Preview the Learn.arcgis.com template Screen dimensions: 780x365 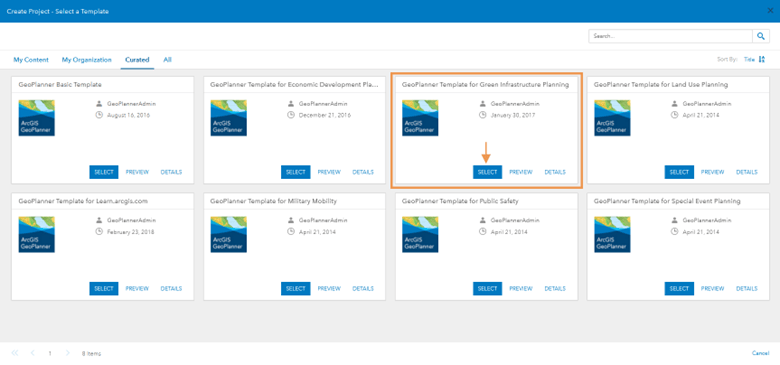point(137,288)
